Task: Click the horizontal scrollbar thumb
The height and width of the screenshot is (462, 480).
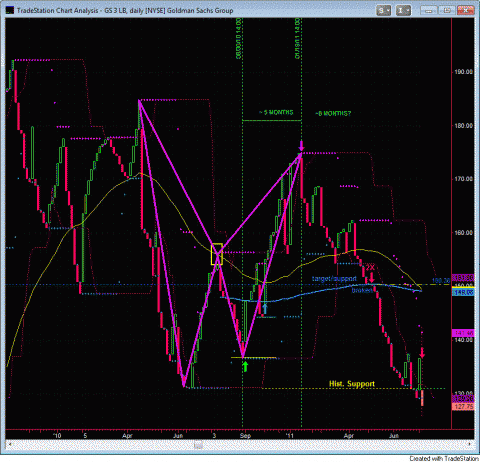Action: pos(199,445)
